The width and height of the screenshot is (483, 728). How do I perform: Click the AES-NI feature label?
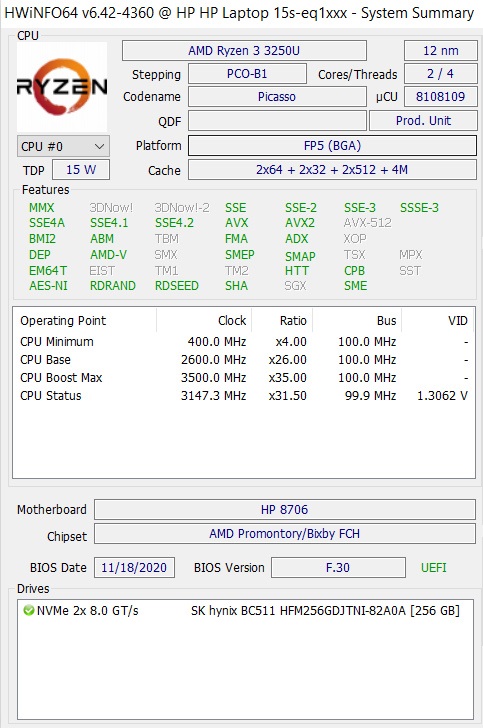pyautogui.click(x=48, y=286)
